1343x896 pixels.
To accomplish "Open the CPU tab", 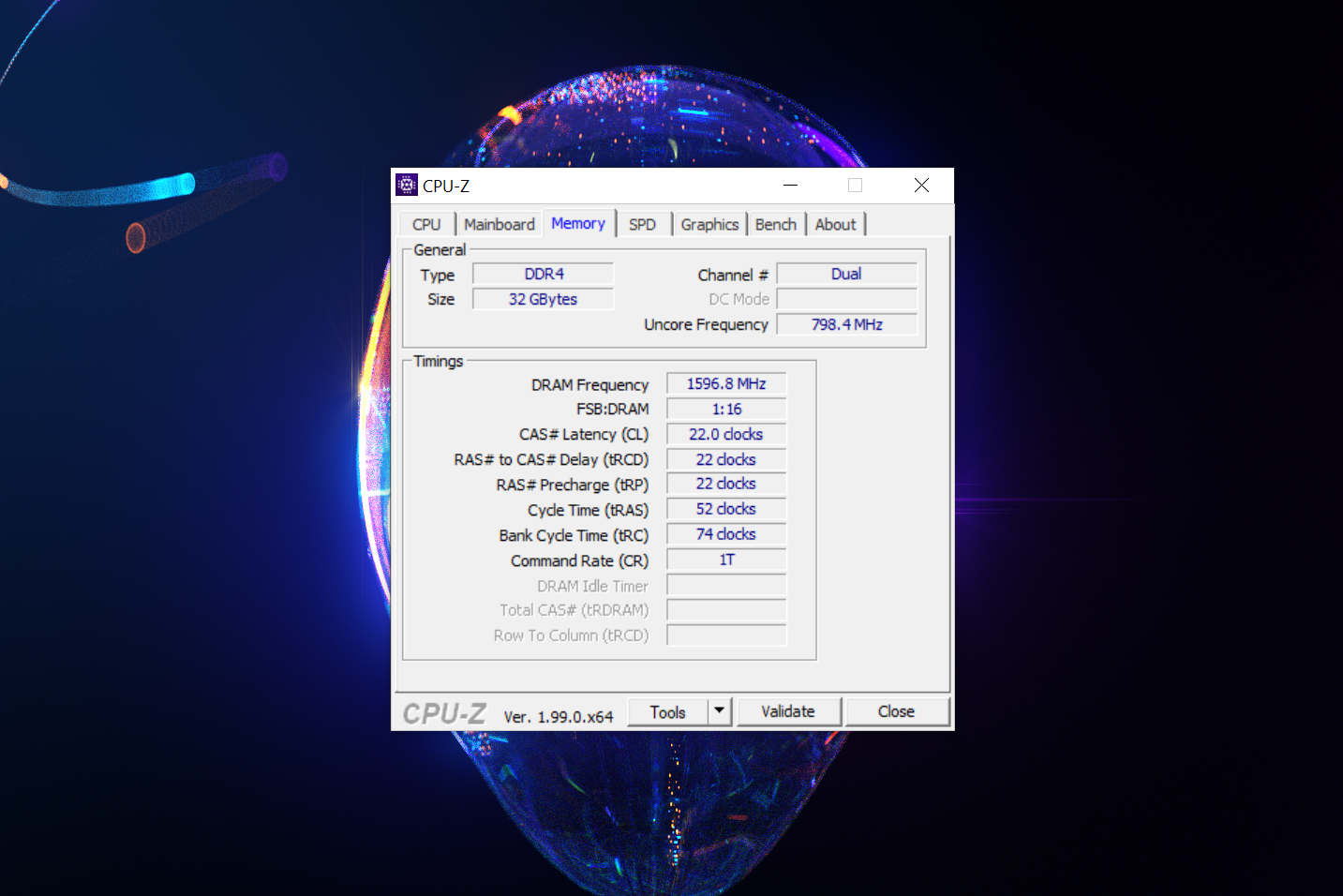I will click(426, 224).
